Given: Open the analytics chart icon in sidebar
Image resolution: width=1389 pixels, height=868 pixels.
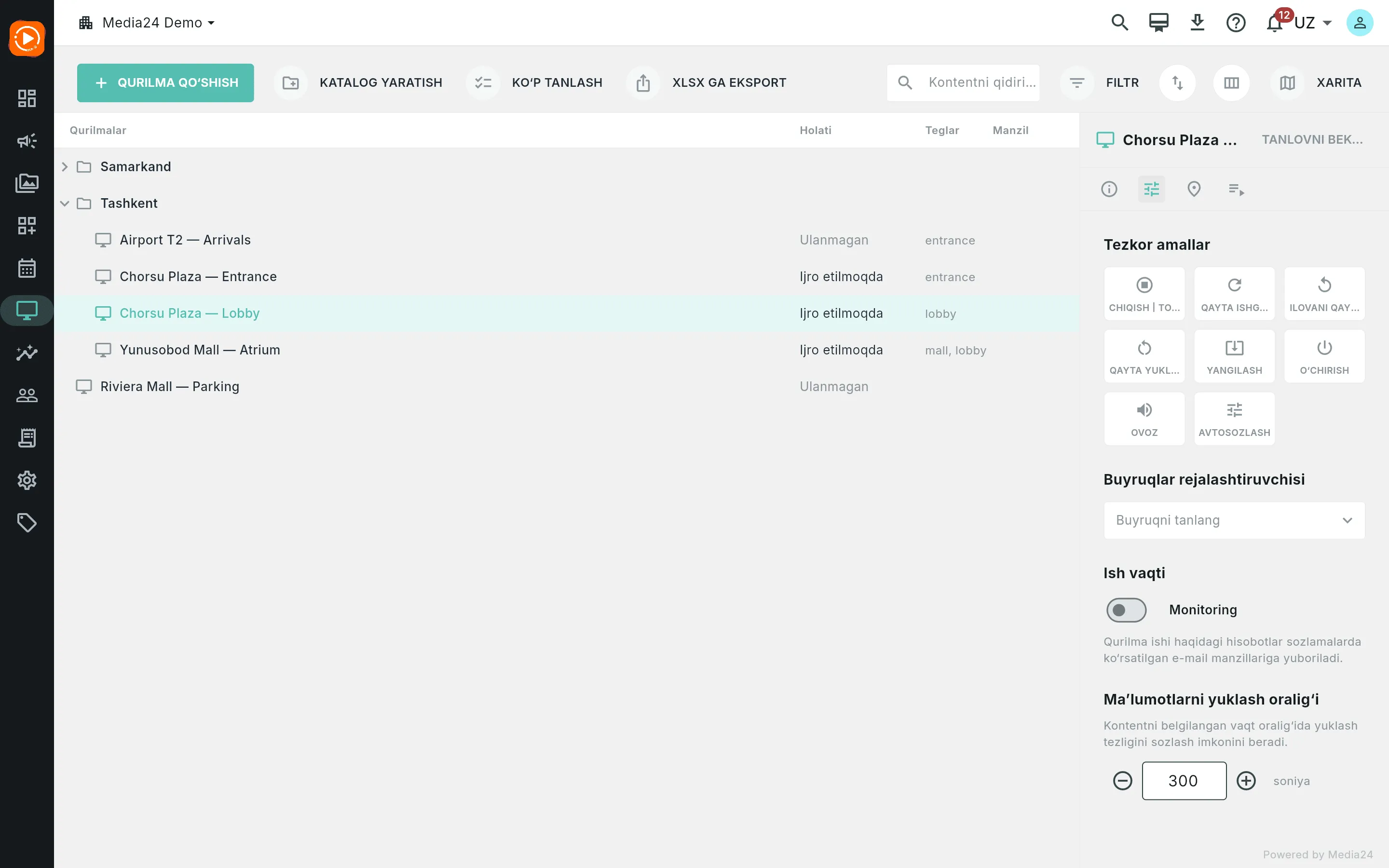Looking at the screenshot, I should point(27,353).
